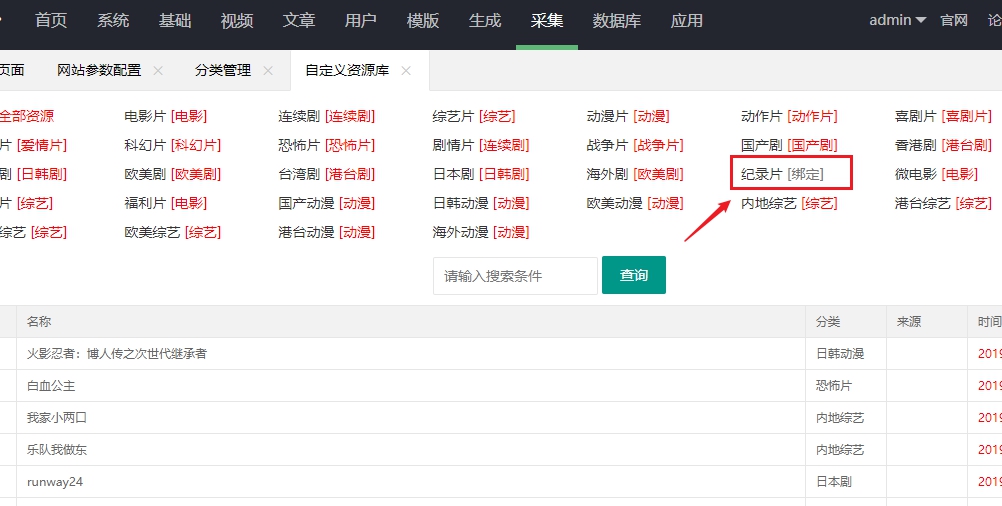Open the 视频 top menu

[236, 21]
